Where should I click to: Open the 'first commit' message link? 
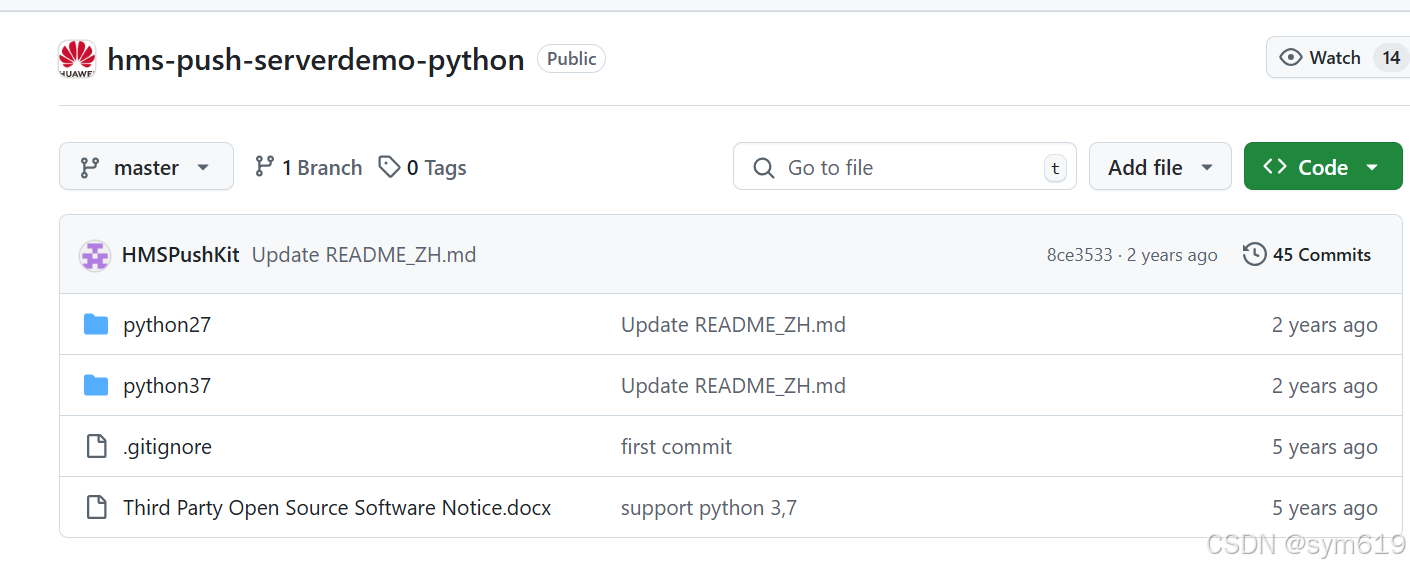pyautogui.click(x=676, y=447)
